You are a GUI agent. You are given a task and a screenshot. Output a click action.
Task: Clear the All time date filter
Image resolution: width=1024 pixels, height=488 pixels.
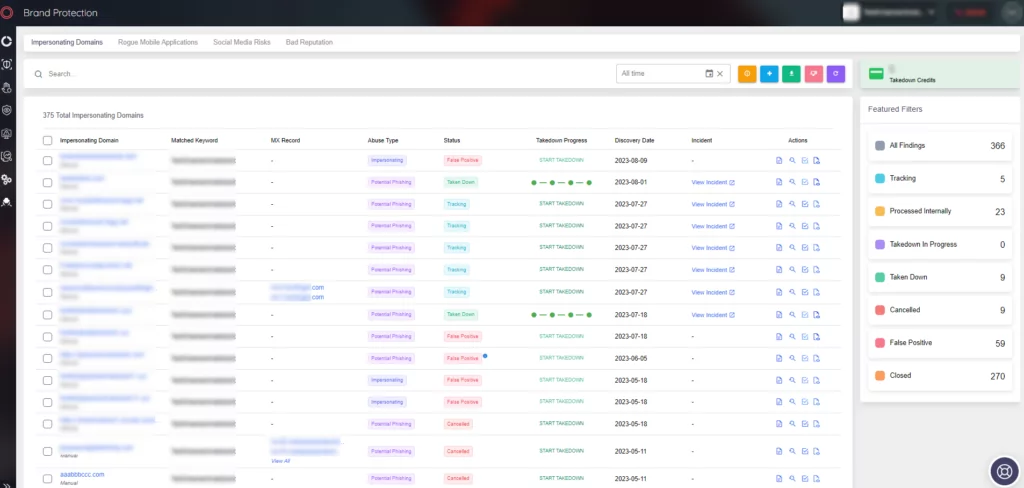pos(720,74)
